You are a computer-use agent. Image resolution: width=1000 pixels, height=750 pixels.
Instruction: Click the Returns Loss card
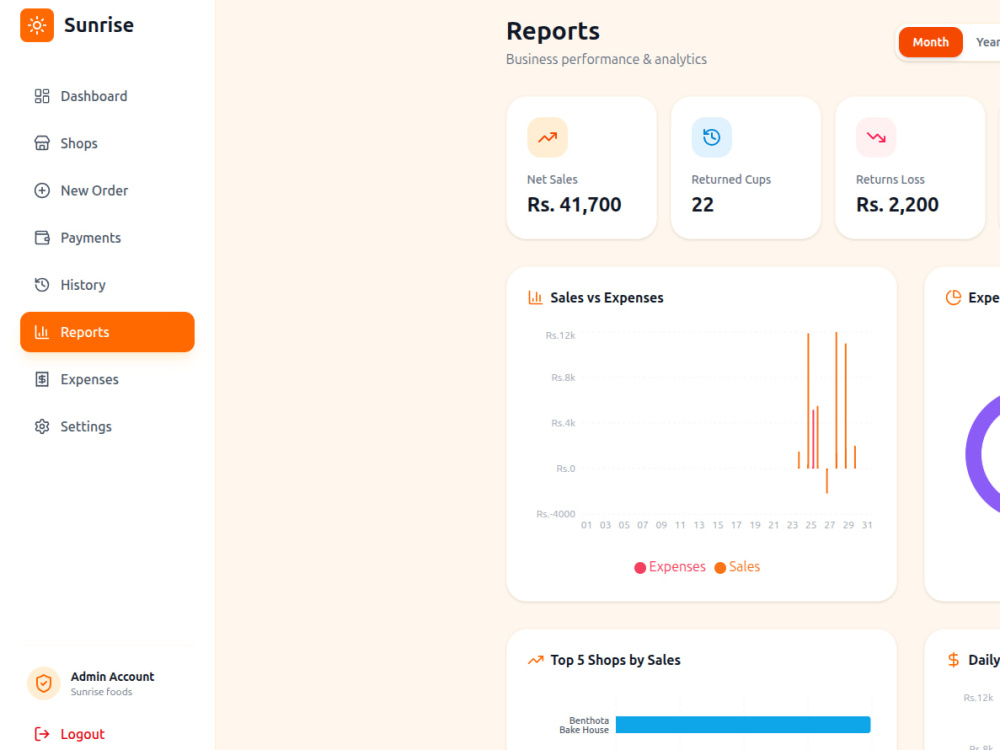click(911, 168)
